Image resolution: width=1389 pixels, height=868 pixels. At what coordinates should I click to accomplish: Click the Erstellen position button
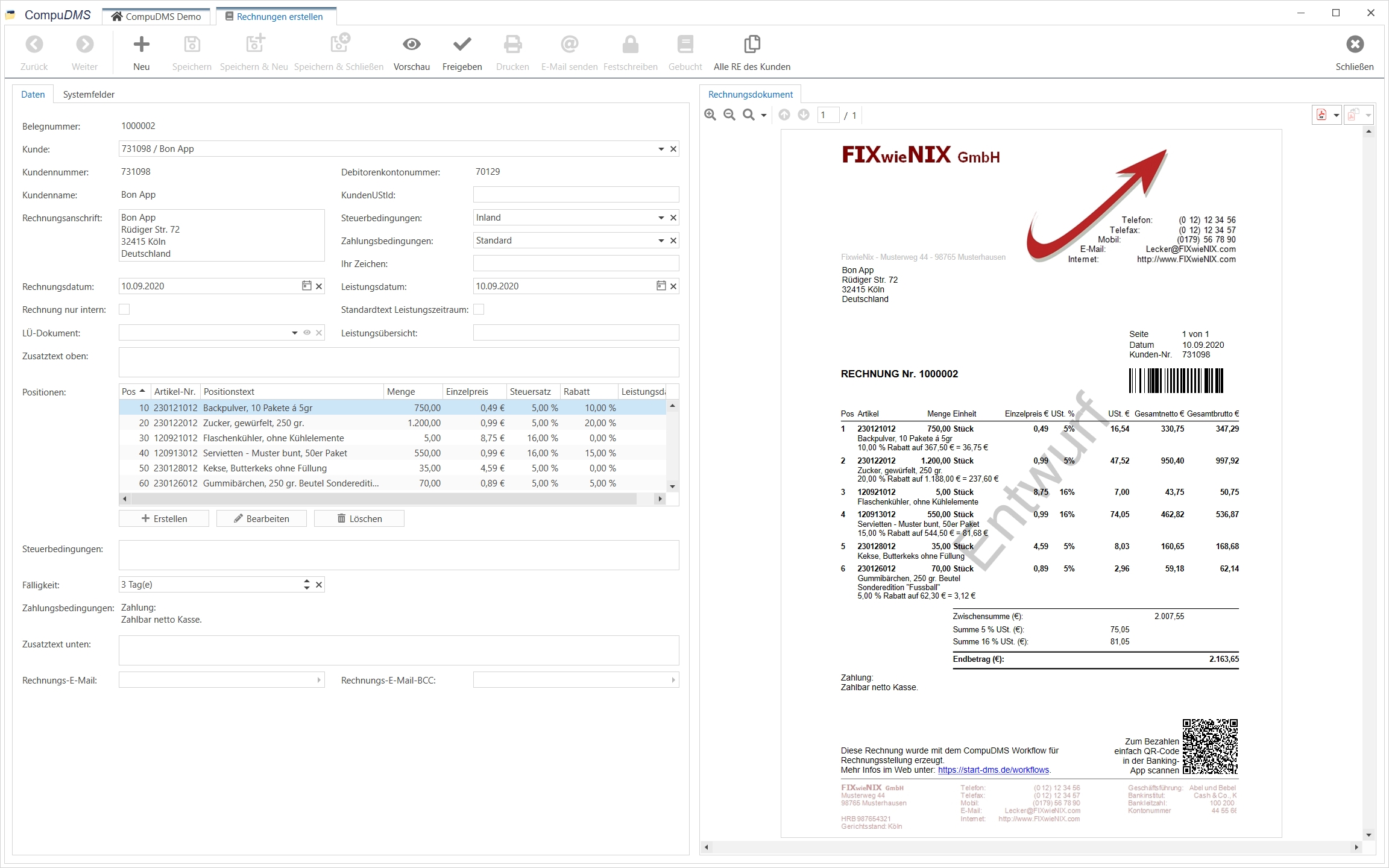point(164,518)
